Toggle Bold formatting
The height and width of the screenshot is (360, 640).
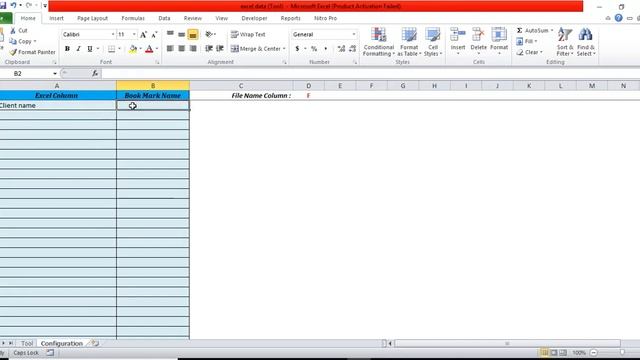point(67,49)
